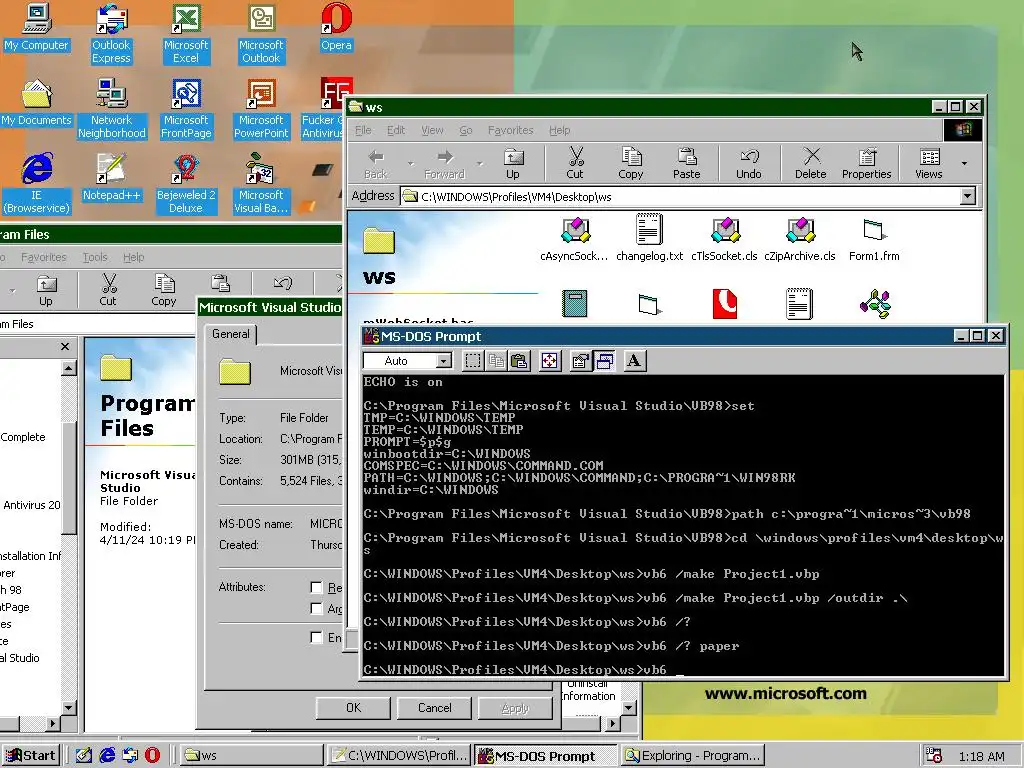Viewport: 1024px width, 768px height.
Task: Click Internet Explorer icon in quick launch
Action: point(107,756)
